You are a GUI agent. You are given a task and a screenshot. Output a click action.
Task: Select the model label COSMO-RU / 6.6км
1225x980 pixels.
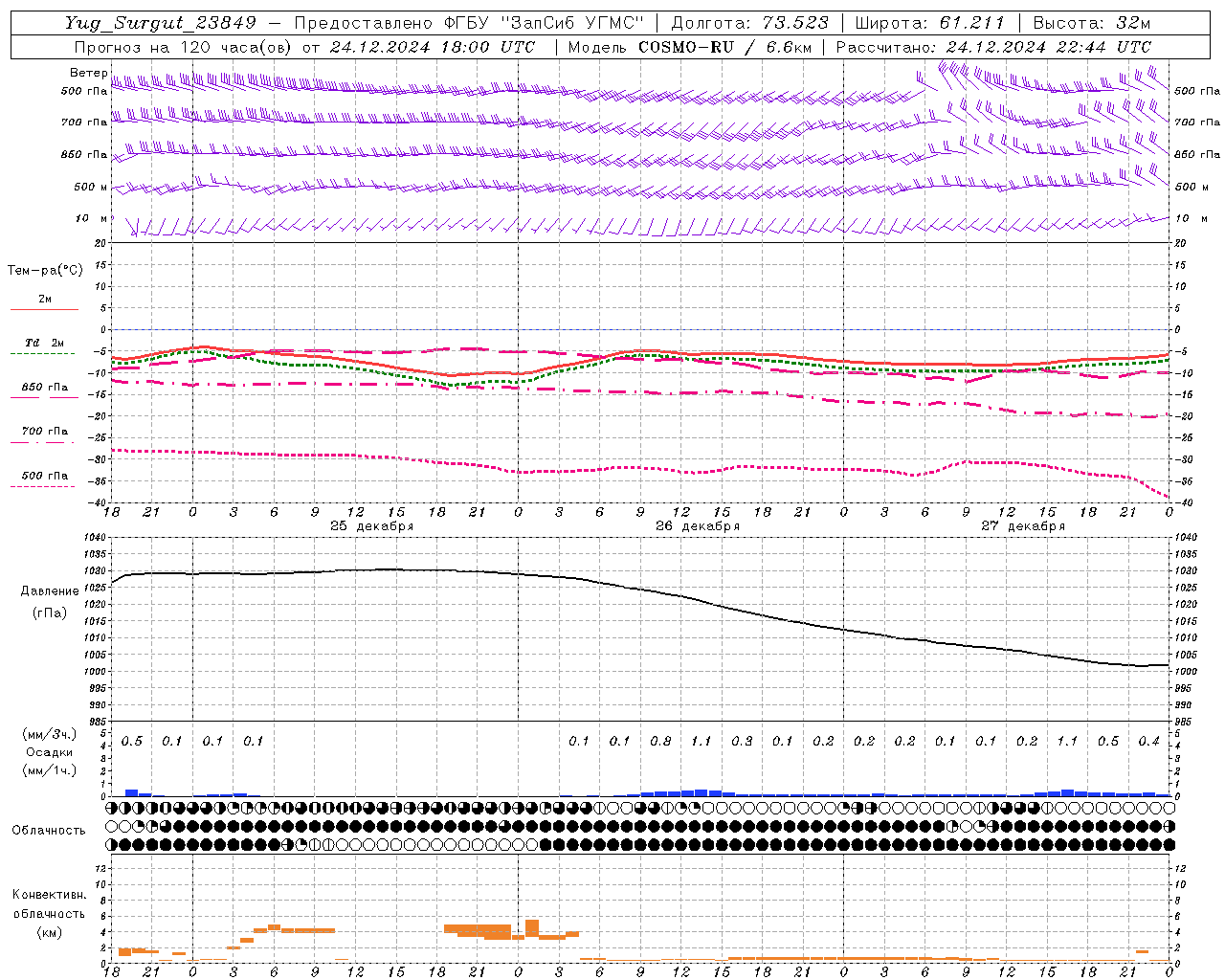tap(724, 47)
